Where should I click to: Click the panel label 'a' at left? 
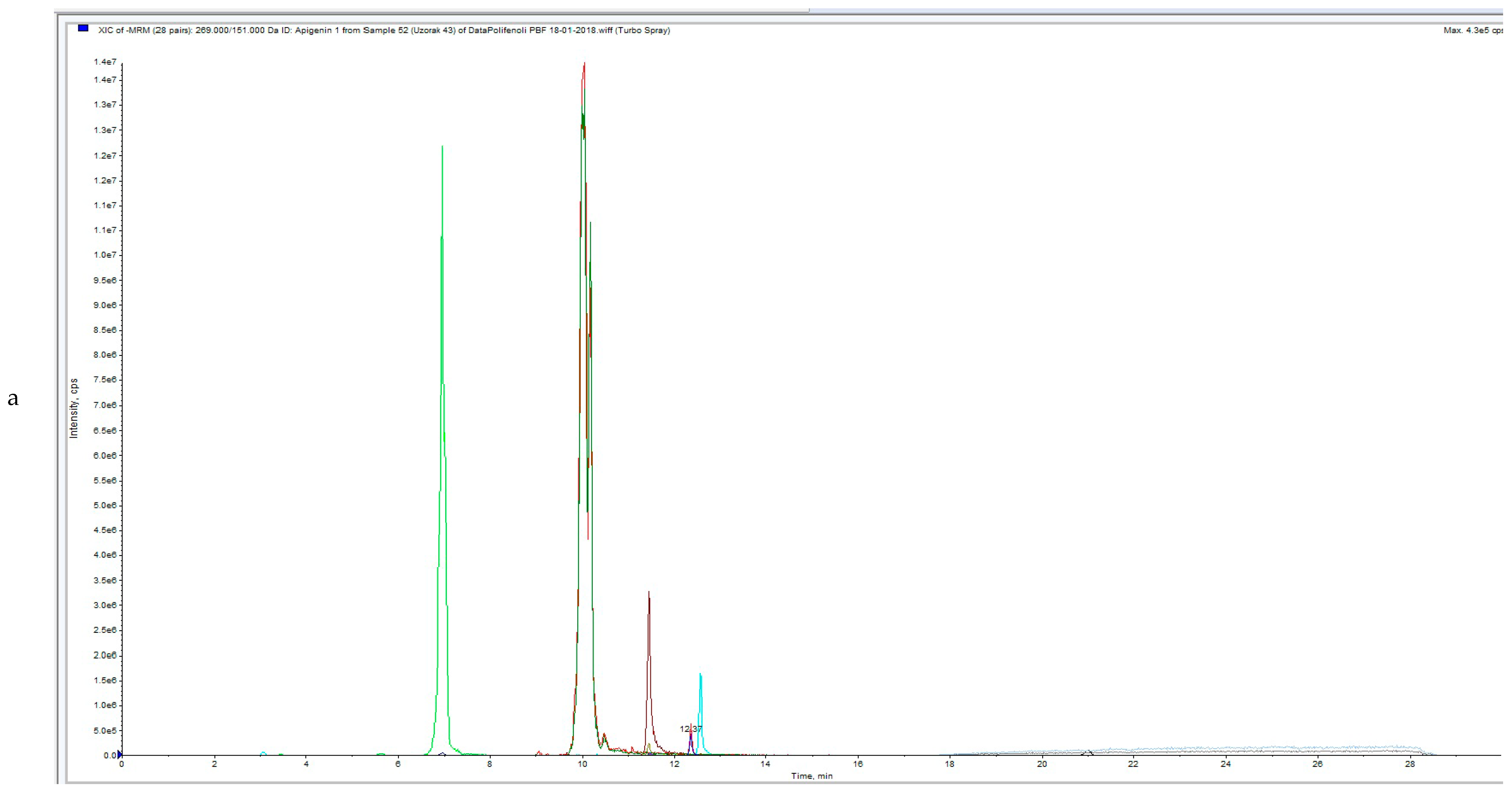tap(13, 399)
